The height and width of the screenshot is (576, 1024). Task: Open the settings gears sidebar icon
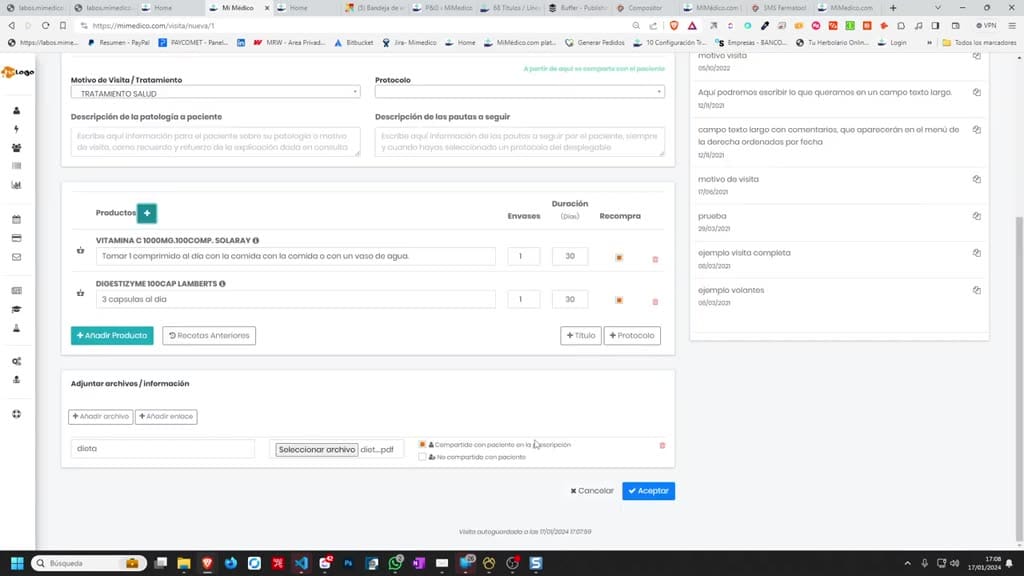coord(16,361)
